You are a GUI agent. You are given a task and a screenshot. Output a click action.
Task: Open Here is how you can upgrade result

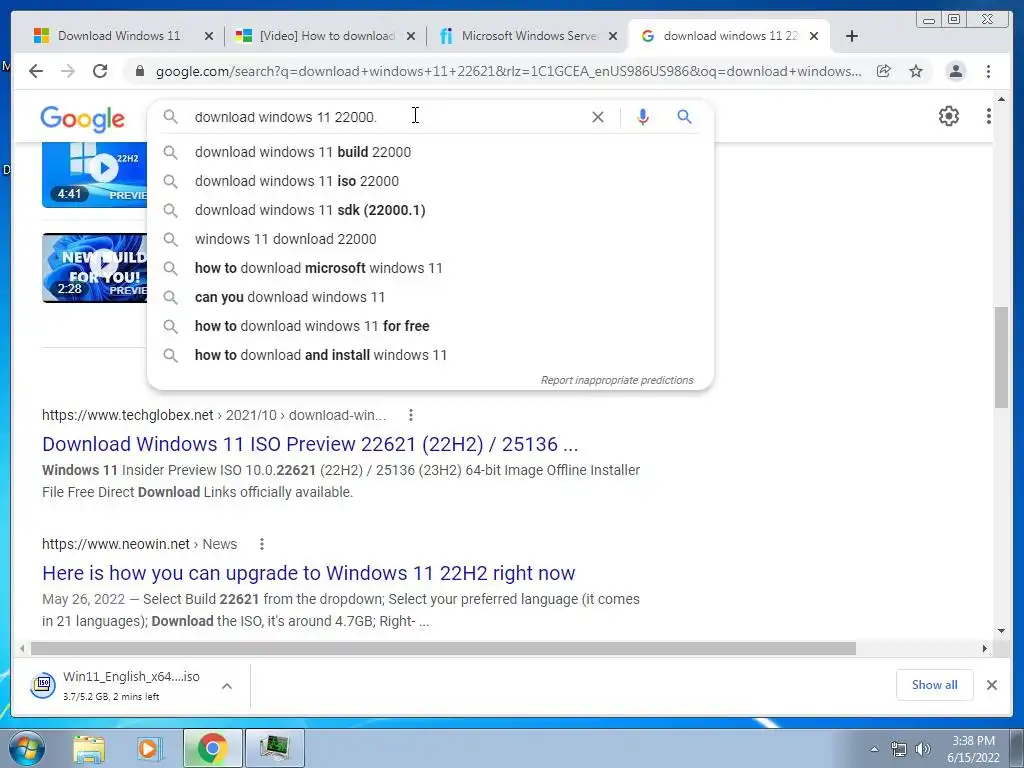click(x=308, y=573)
